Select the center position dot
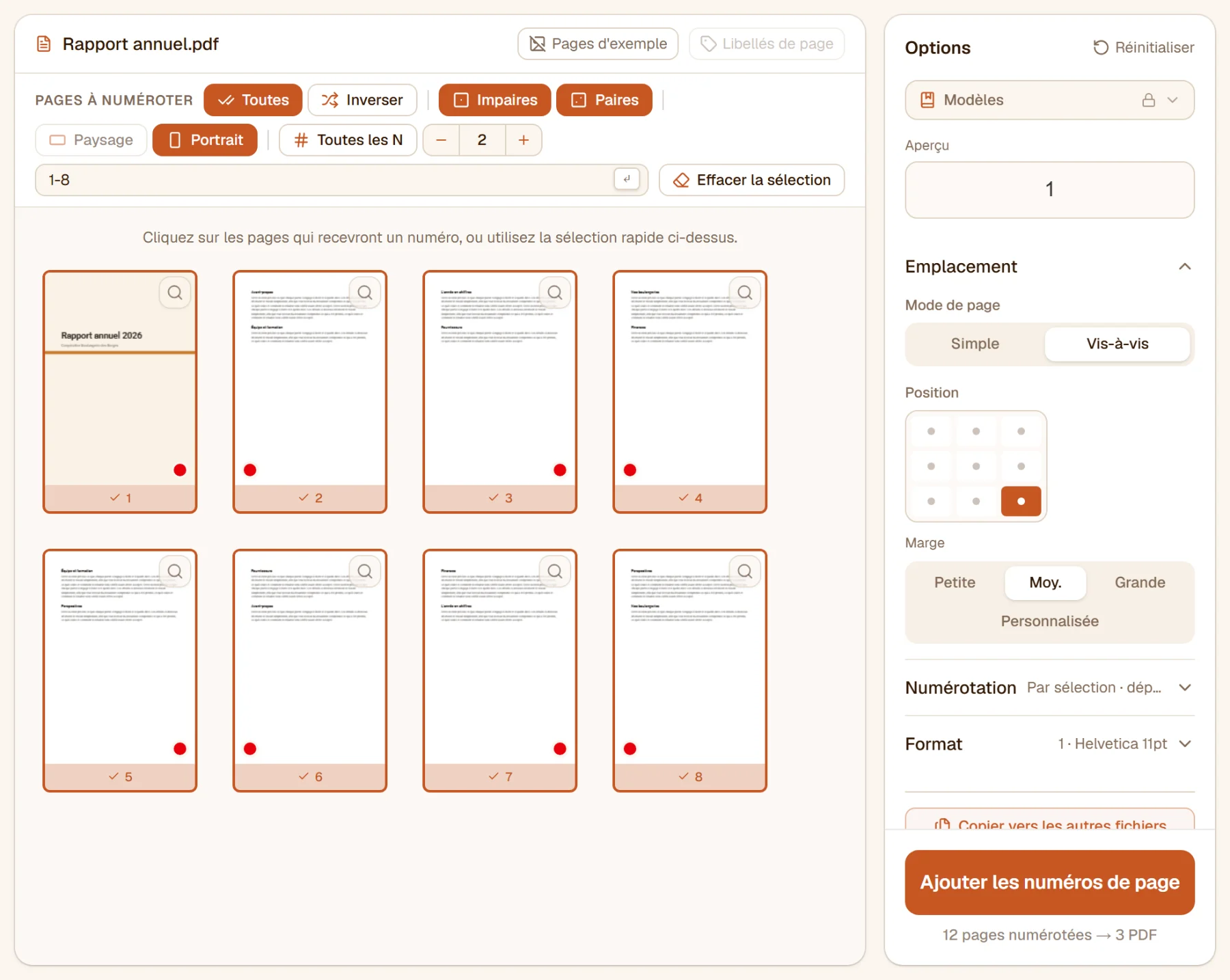Viewport: 1230px width, 980px height. pyautogui.click(x=976, y=466)
